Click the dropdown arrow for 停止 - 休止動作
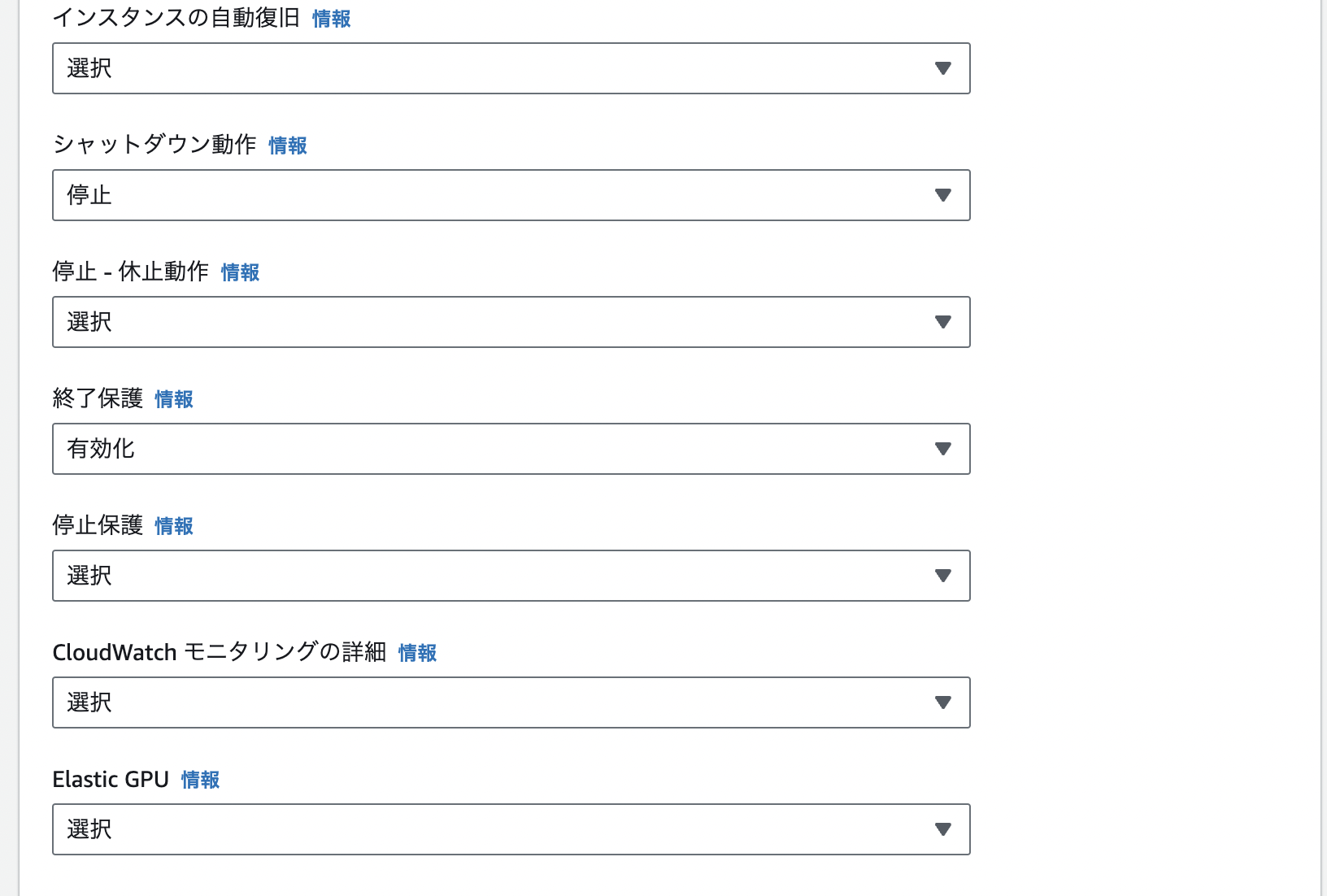1327x896 pixels. (x=943, y=322)
